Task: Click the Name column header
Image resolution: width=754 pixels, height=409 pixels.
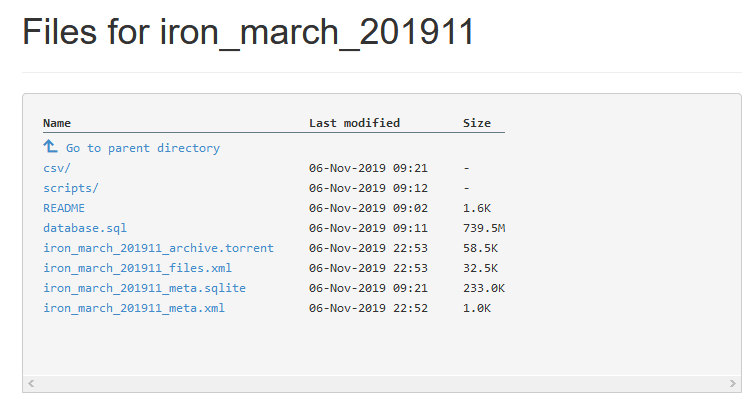Action: point(57,123)
